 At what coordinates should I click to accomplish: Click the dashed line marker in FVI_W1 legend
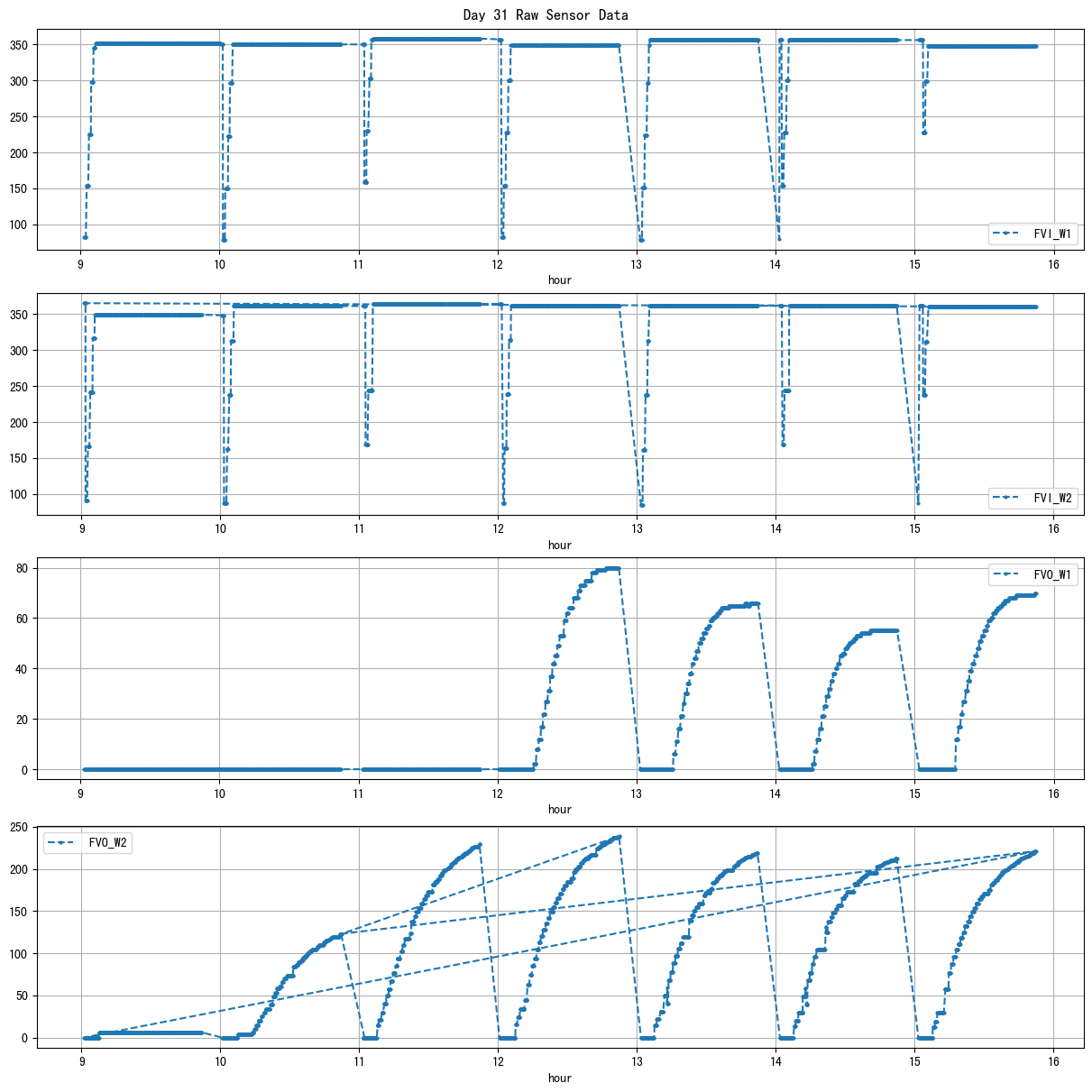(1009, 234)
